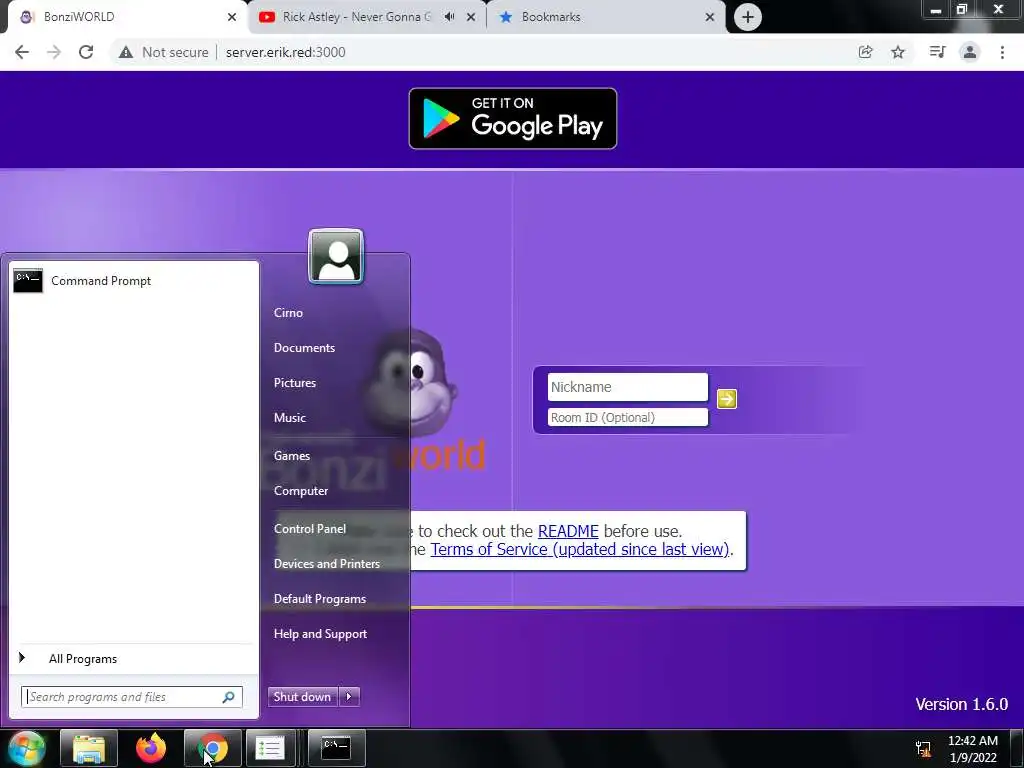Open File Explorer from the taskbar
This screenshot has width=1024, height=768.
coord(89,748)
